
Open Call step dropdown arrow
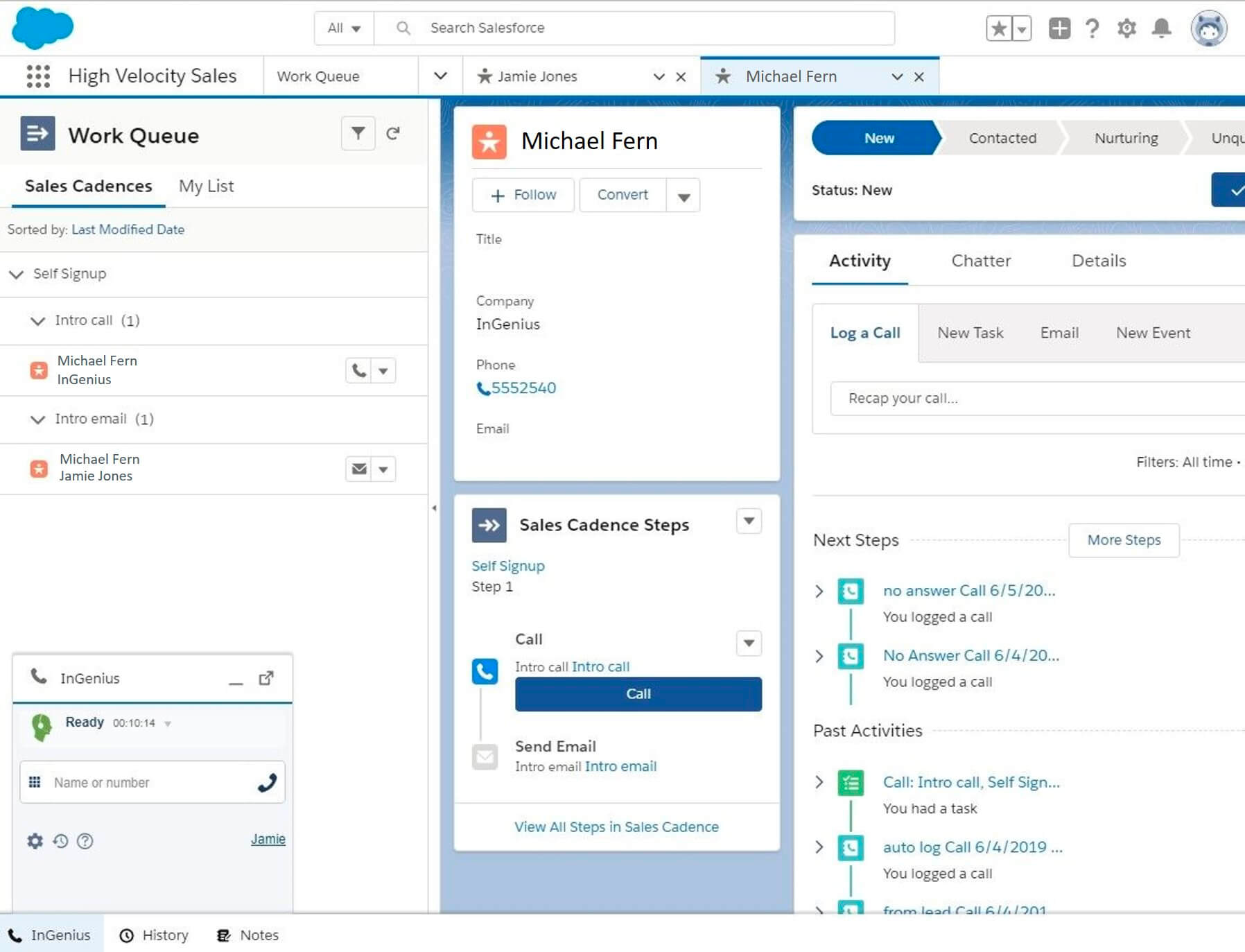click(x=749, y=643)
